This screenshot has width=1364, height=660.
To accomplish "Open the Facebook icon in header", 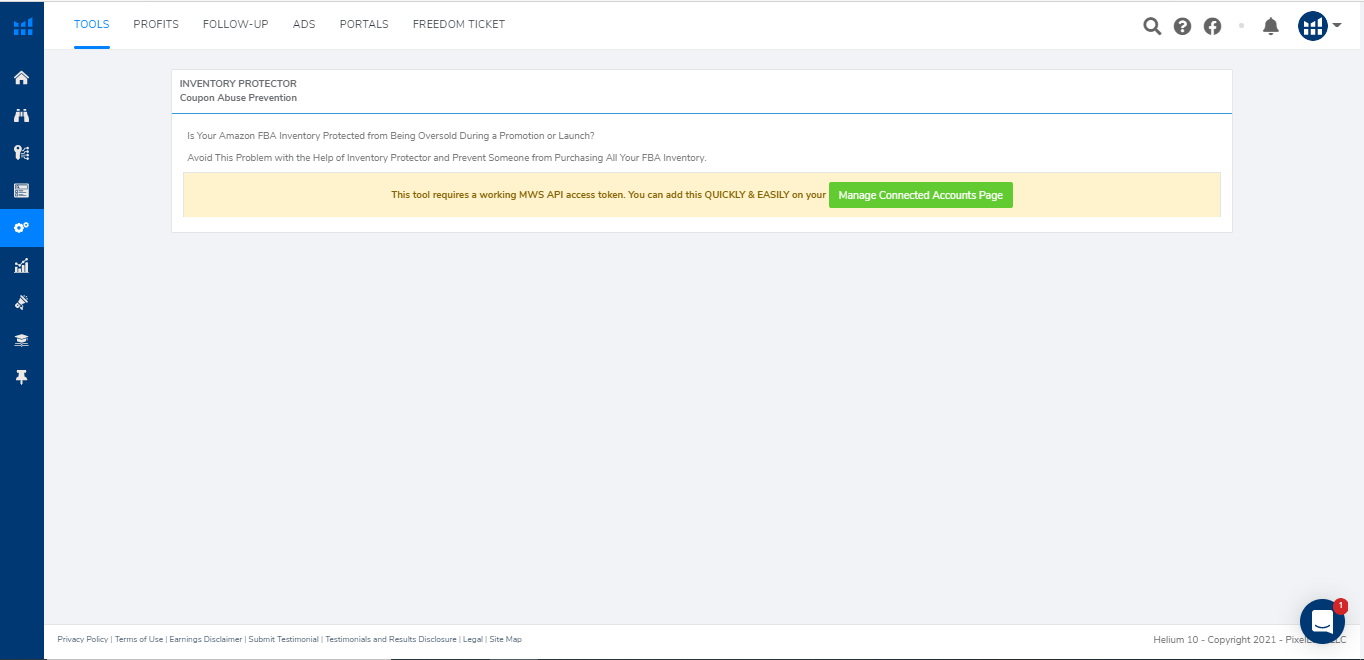I will [1212, 26].
